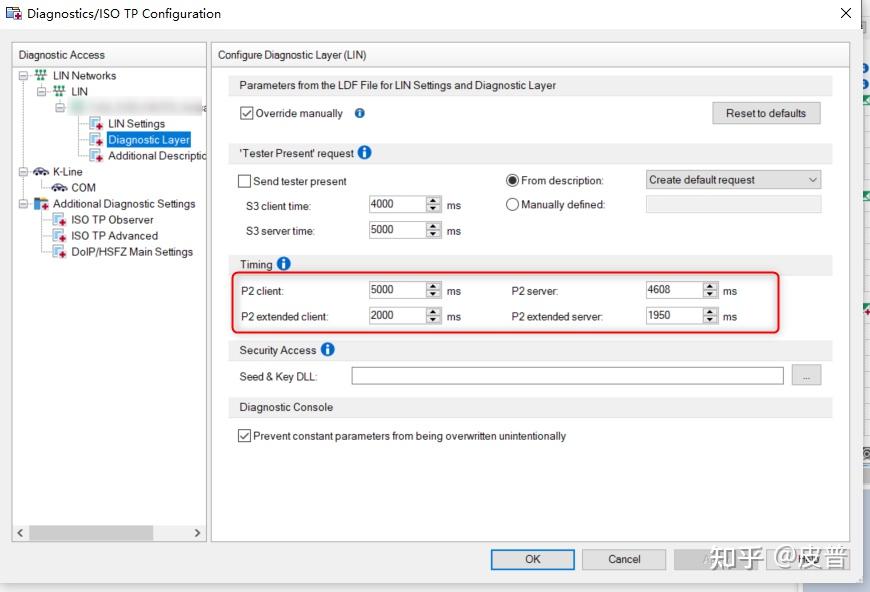Click the tree panel horizontal scrollbar
The height and width of the screenshot is (592, 870).
(x=92, y=533)
